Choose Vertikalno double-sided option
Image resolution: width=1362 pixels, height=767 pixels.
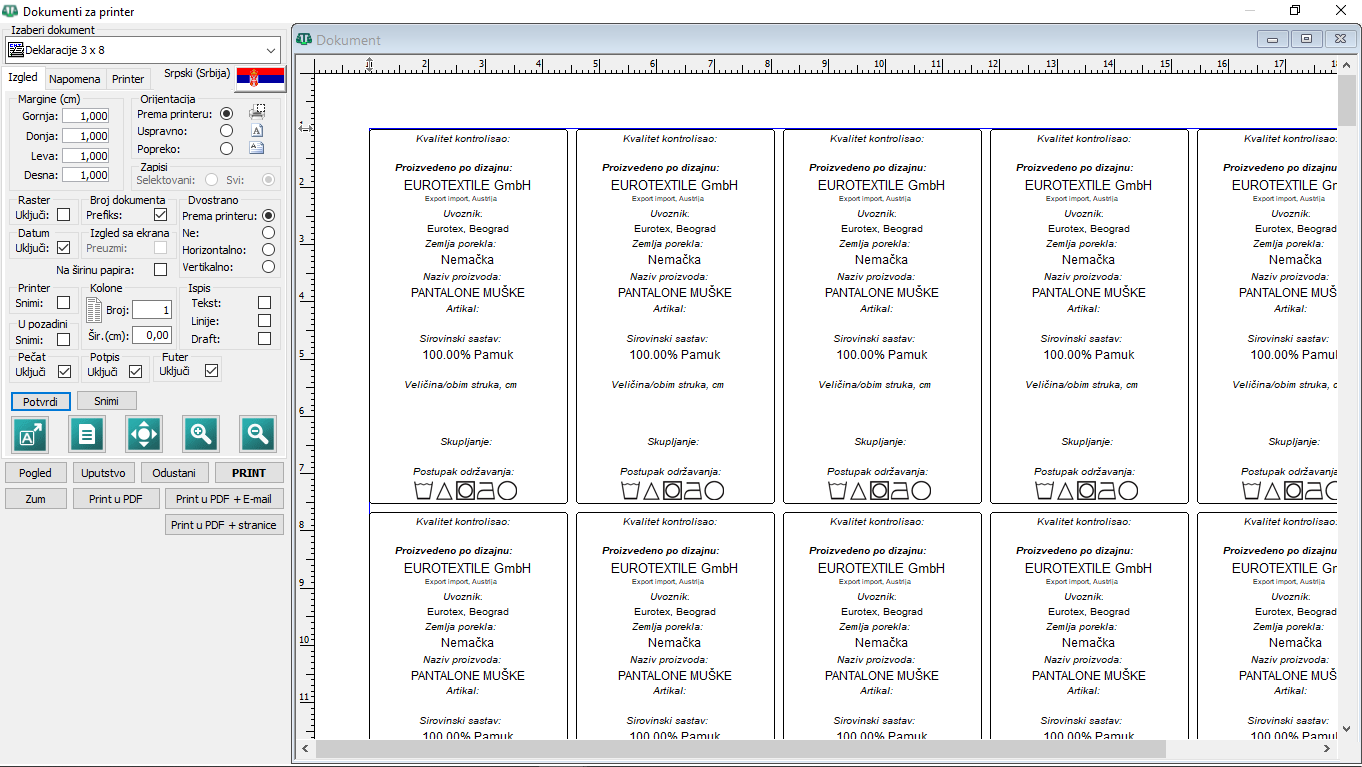268,267
